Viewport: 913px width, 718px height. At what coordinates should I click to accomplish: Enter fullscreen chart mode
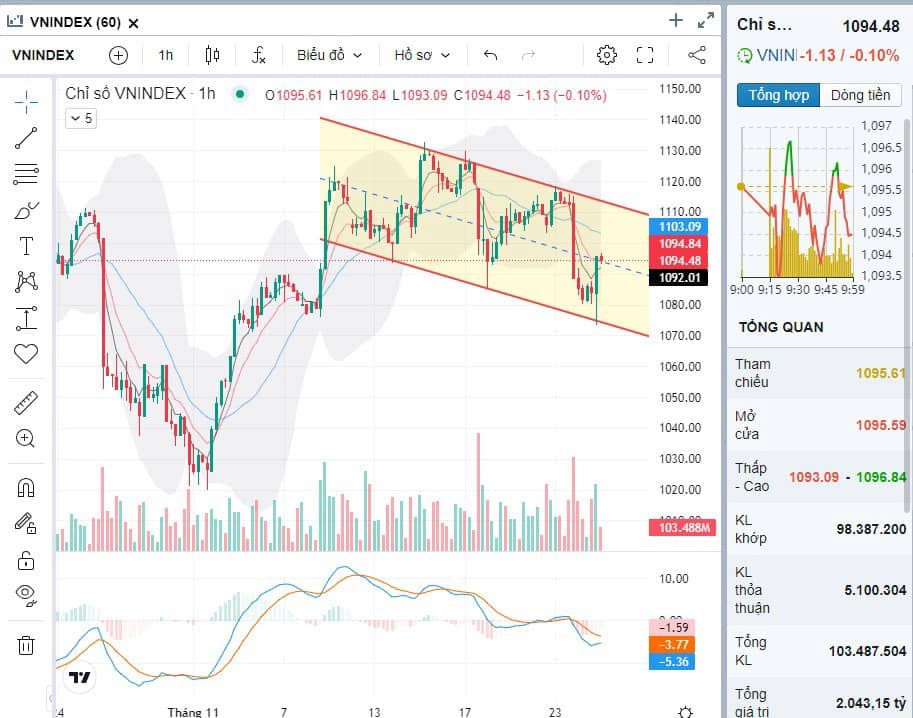click(x=645, y=55)
